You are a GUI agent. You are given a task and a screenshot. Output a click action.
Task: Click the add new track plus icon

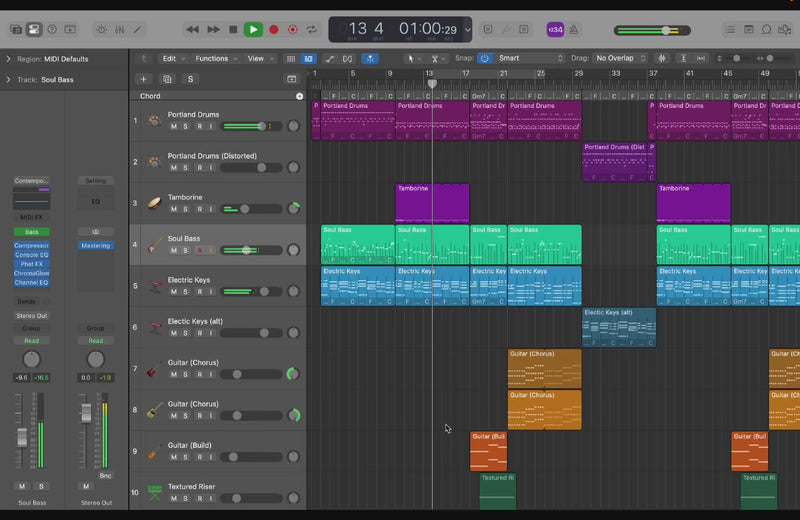[143, 79]
